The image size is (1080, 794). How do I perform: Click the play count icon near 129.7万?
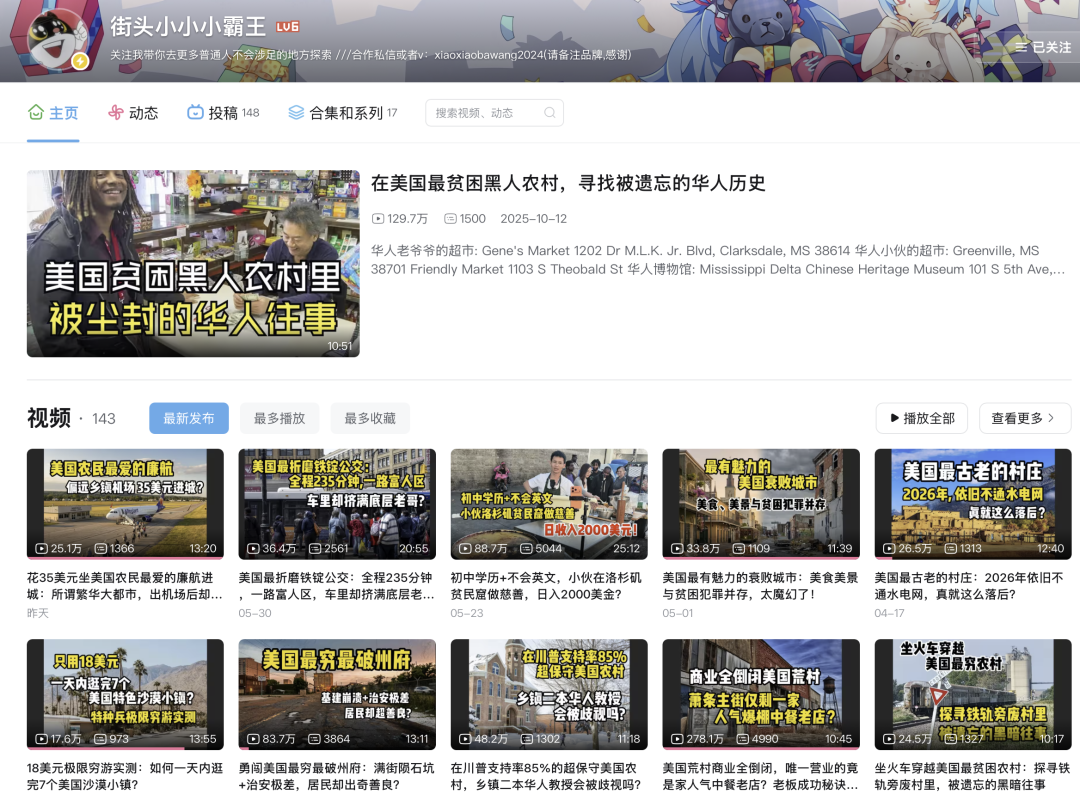(x=377, y=219)
